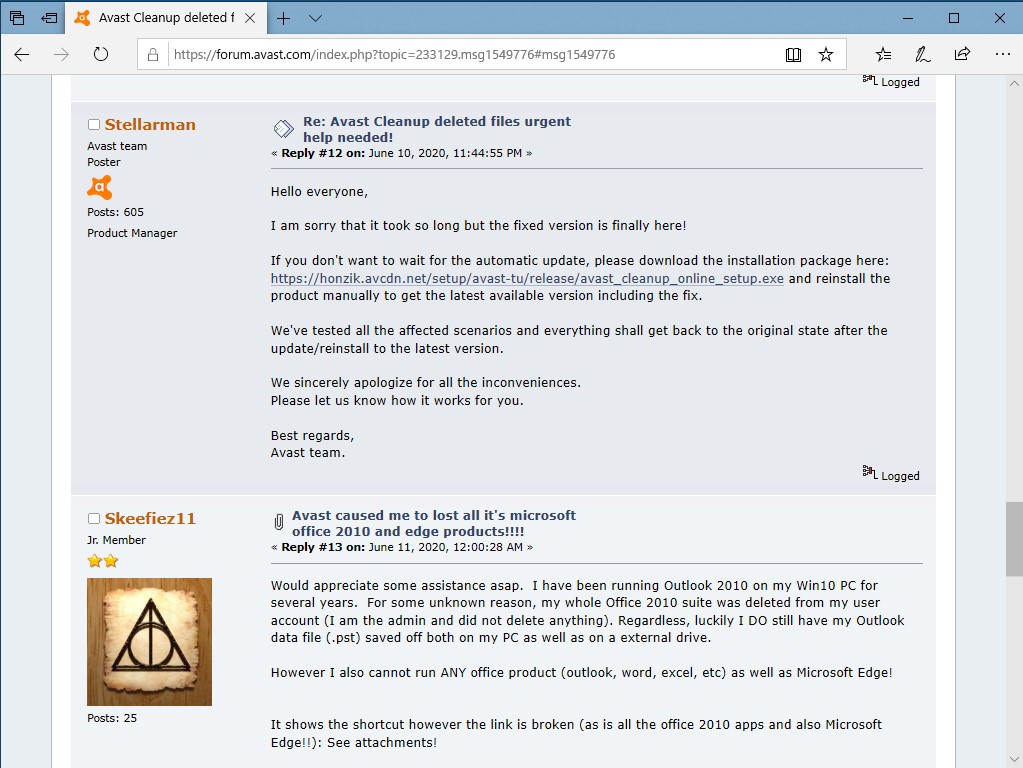
Task: Click 'Reply #13 on:' text
Action: pos(323,547)
